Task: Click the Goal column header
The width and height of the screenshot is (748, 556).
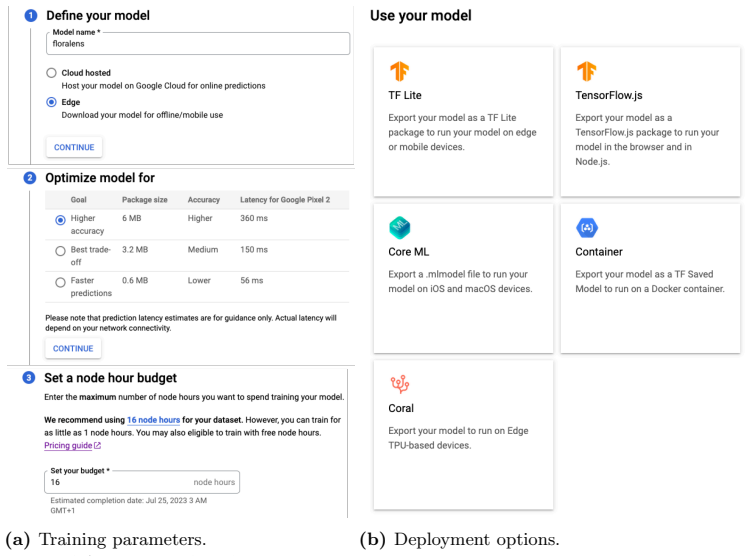Action: click(x=78, y=200)
